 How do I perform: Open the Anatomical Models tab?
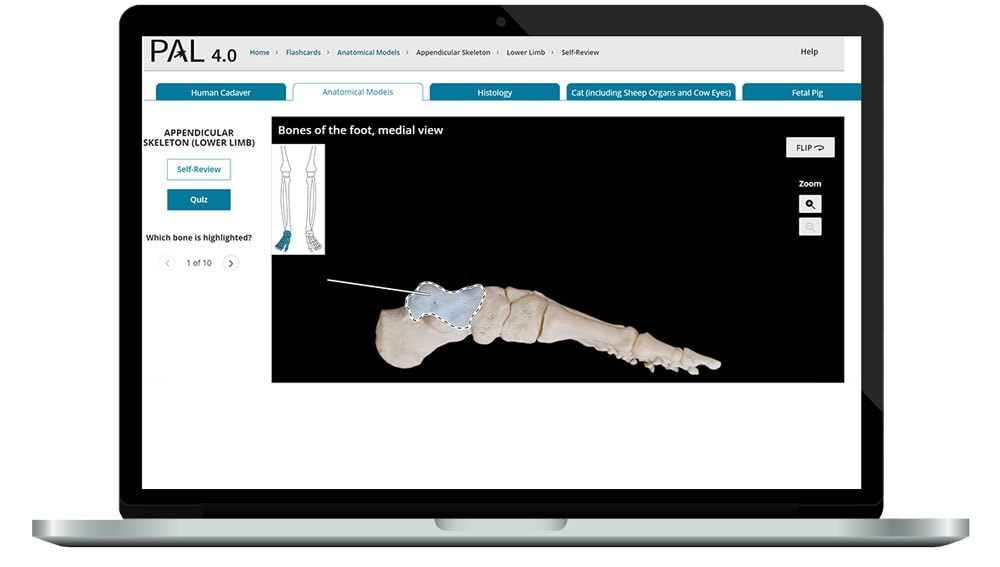[357, 92]
